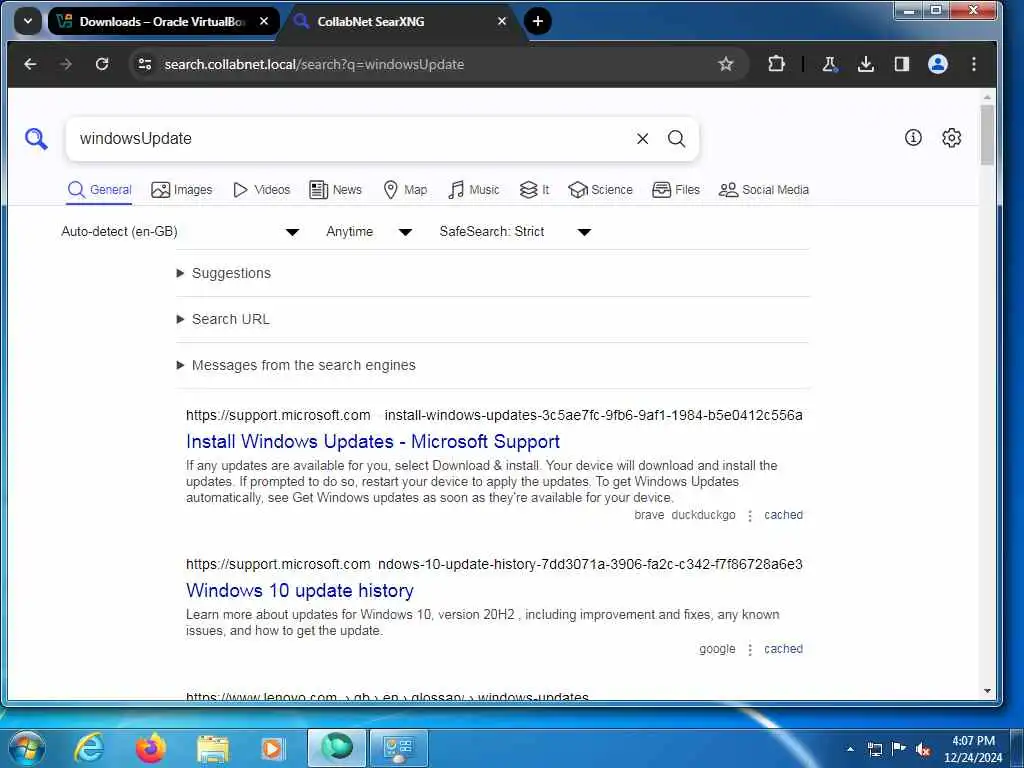Expand Messages from the search engines
Screen dimensions: 1024x768
click(296, 365)
